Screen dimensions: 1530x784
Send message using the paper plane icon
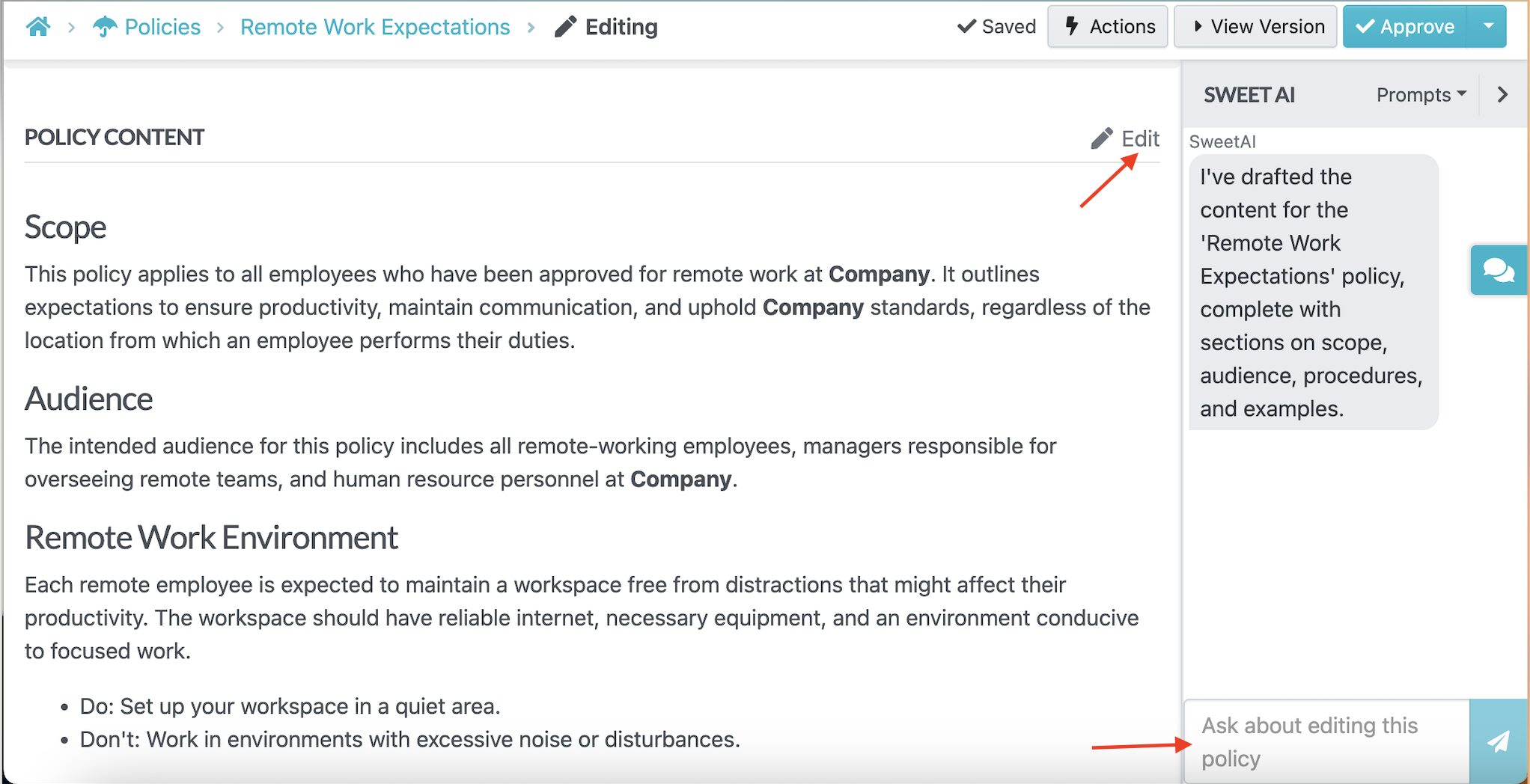pos(1499,741)
